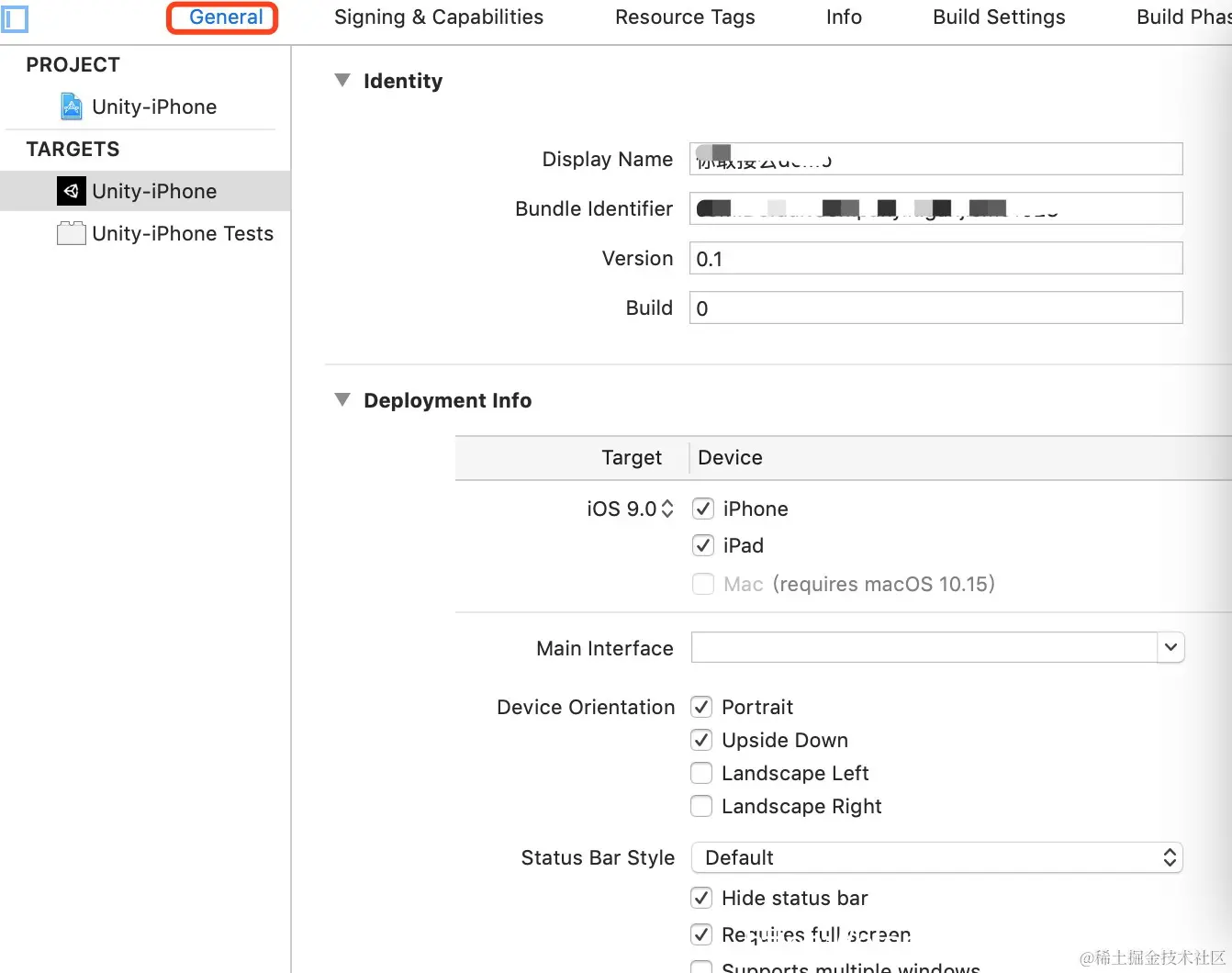The height and width of the screenshot is (973, 1232).
Task: Click the Main Interface text field
Action: (924, 647)
